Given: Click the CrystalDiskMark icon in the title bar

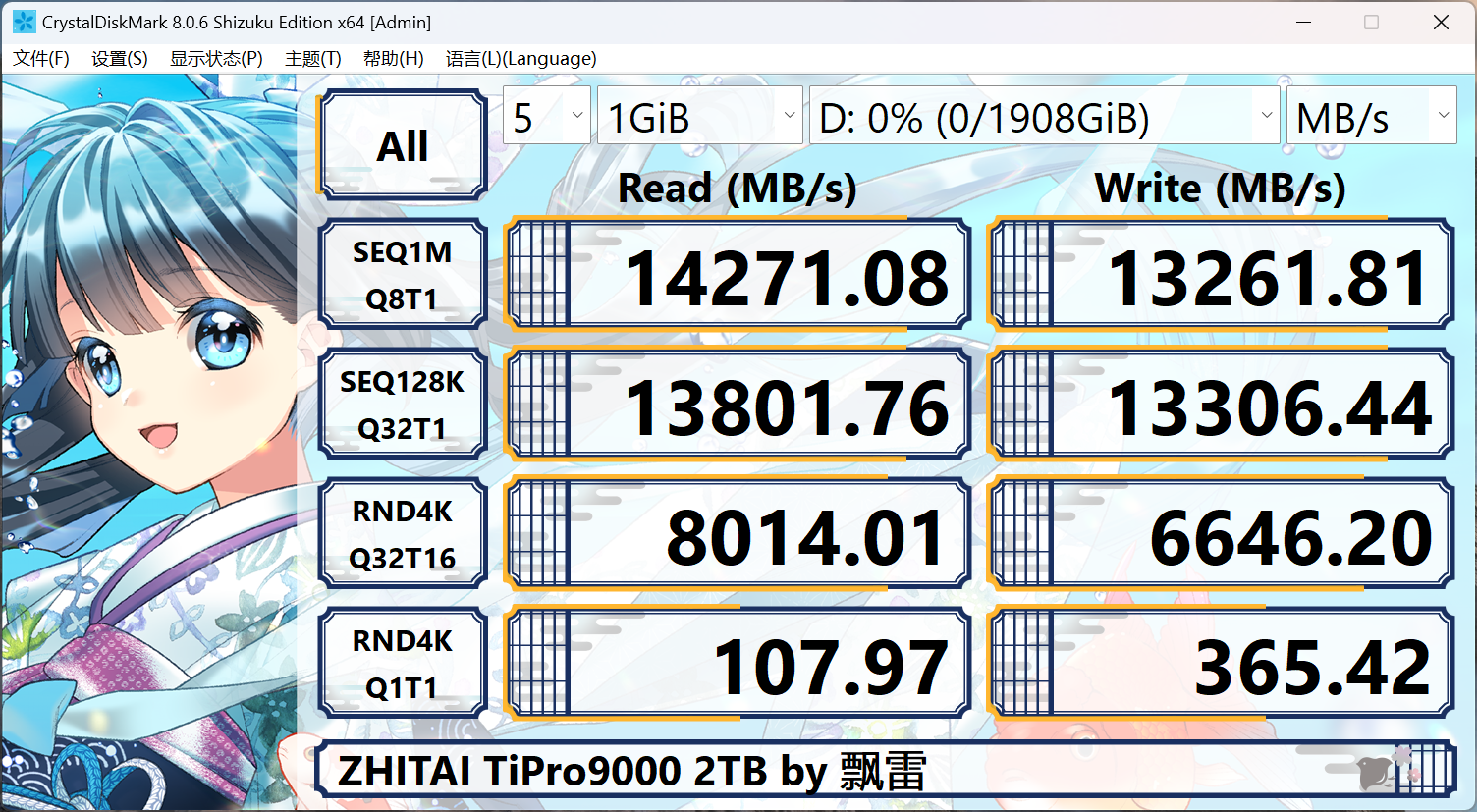Looking at the screenshot, I should 22,21.
